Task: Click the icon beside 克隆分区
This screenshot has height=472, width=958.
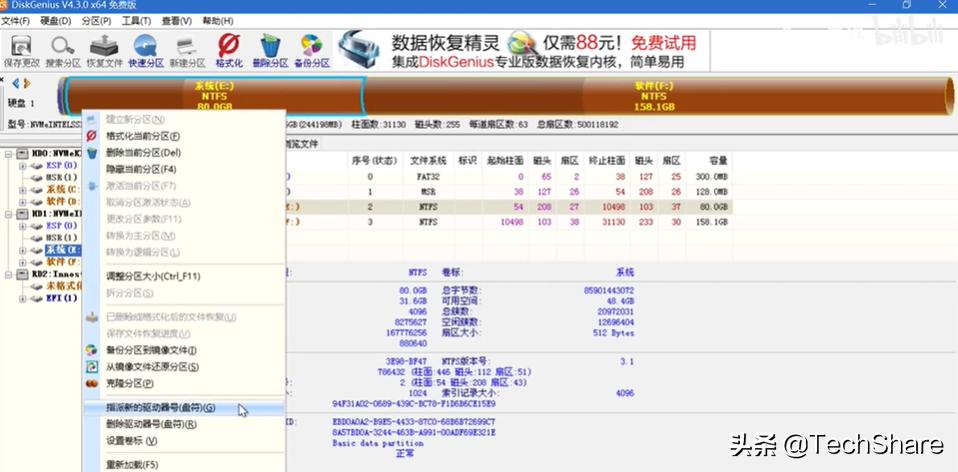Action: point(92,383)
